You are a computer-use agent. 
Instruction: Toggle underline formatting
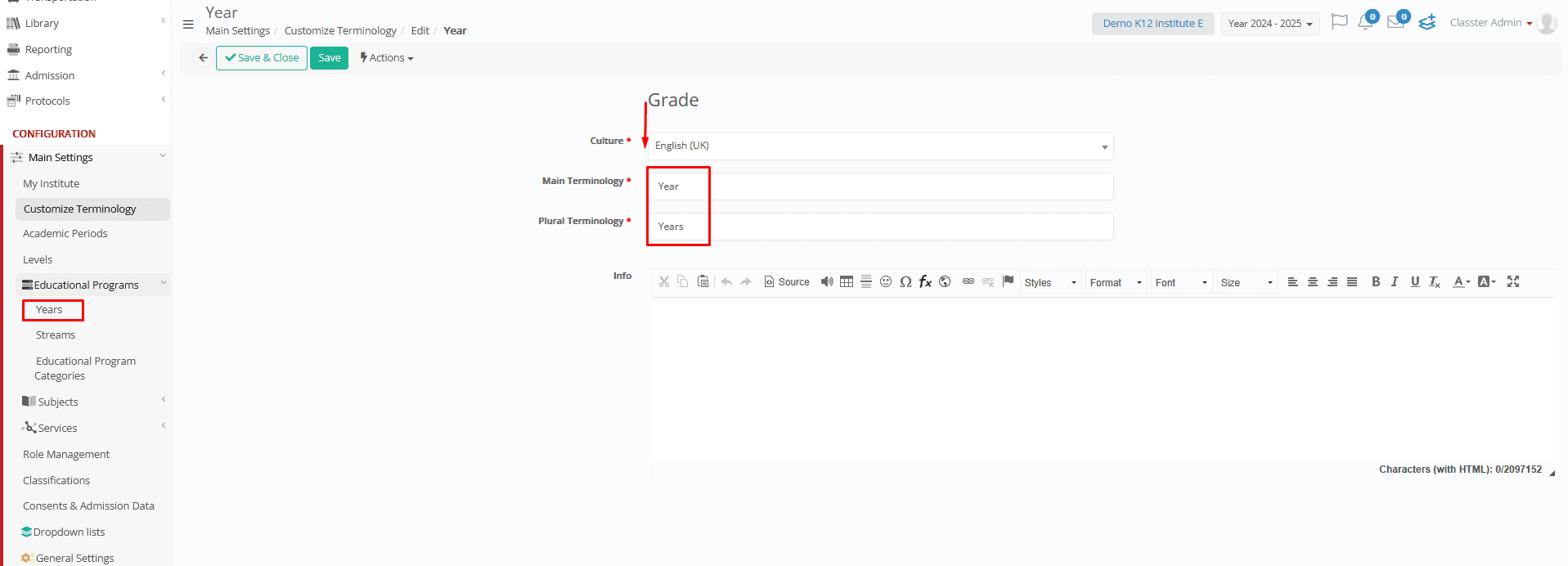tap(1415, 281)
